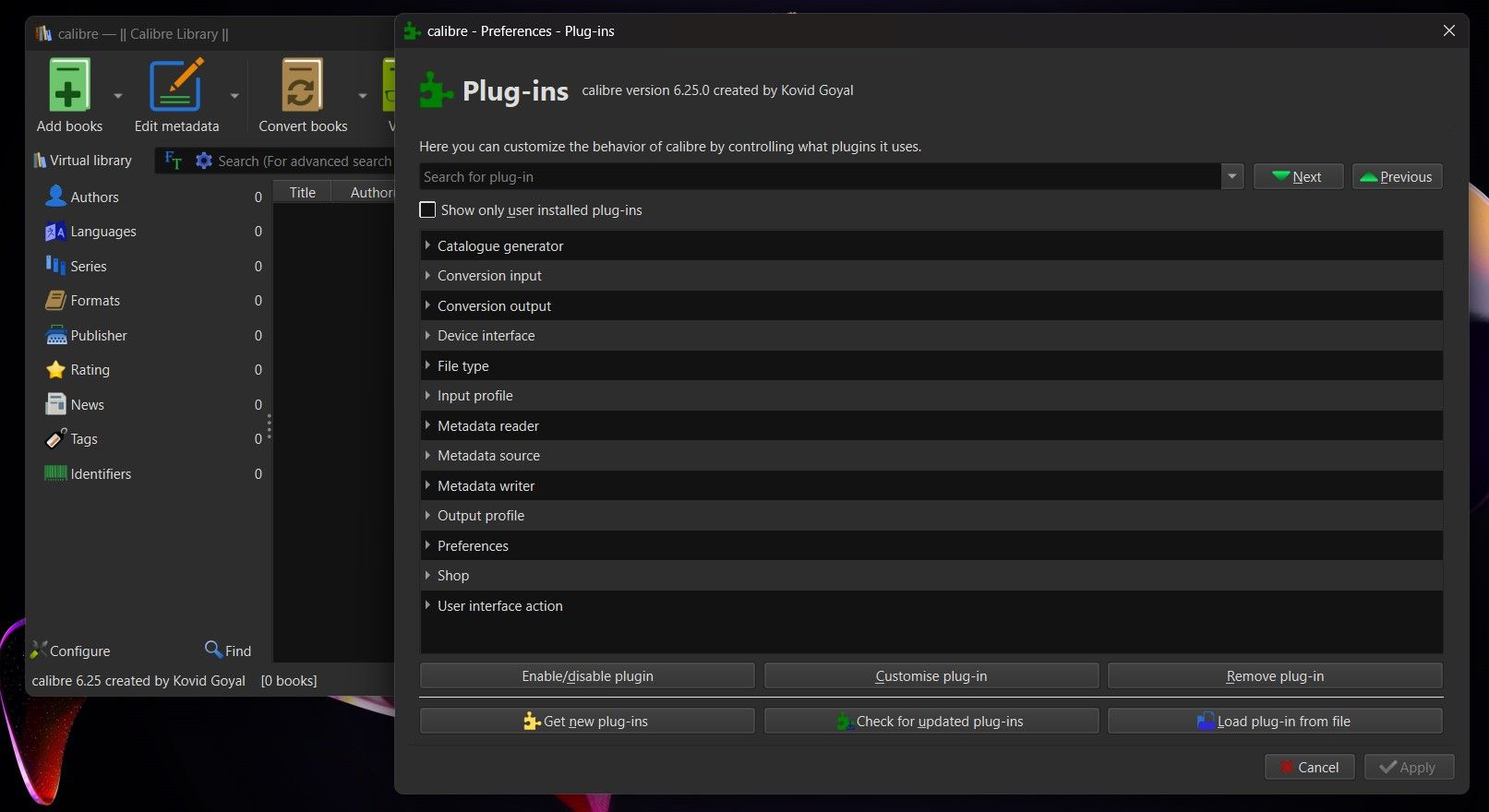This screenshot has height=812, width=1489.
Task: Open the Edit metadata tool
Action: (x=176, y=86)
